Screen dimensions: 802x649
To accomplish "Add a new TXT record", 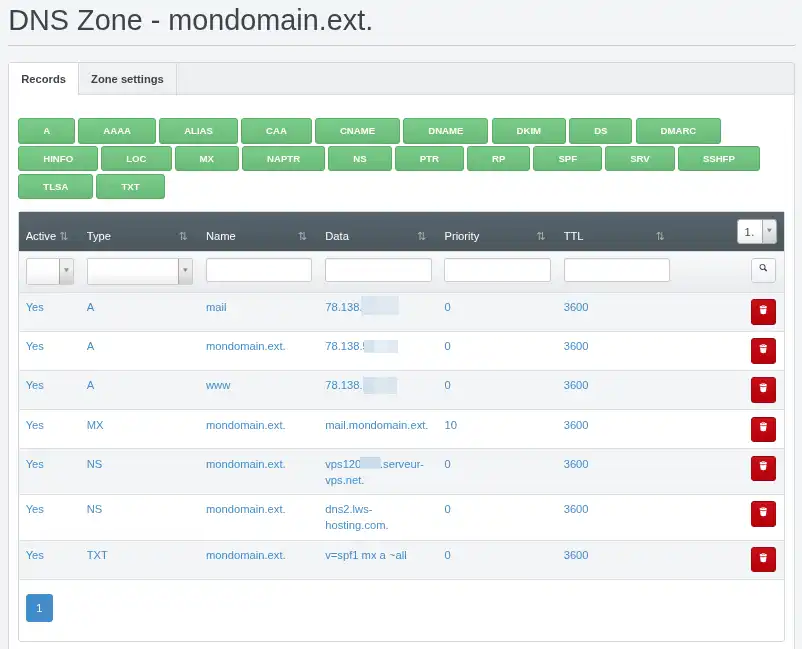I will (130, 187).
